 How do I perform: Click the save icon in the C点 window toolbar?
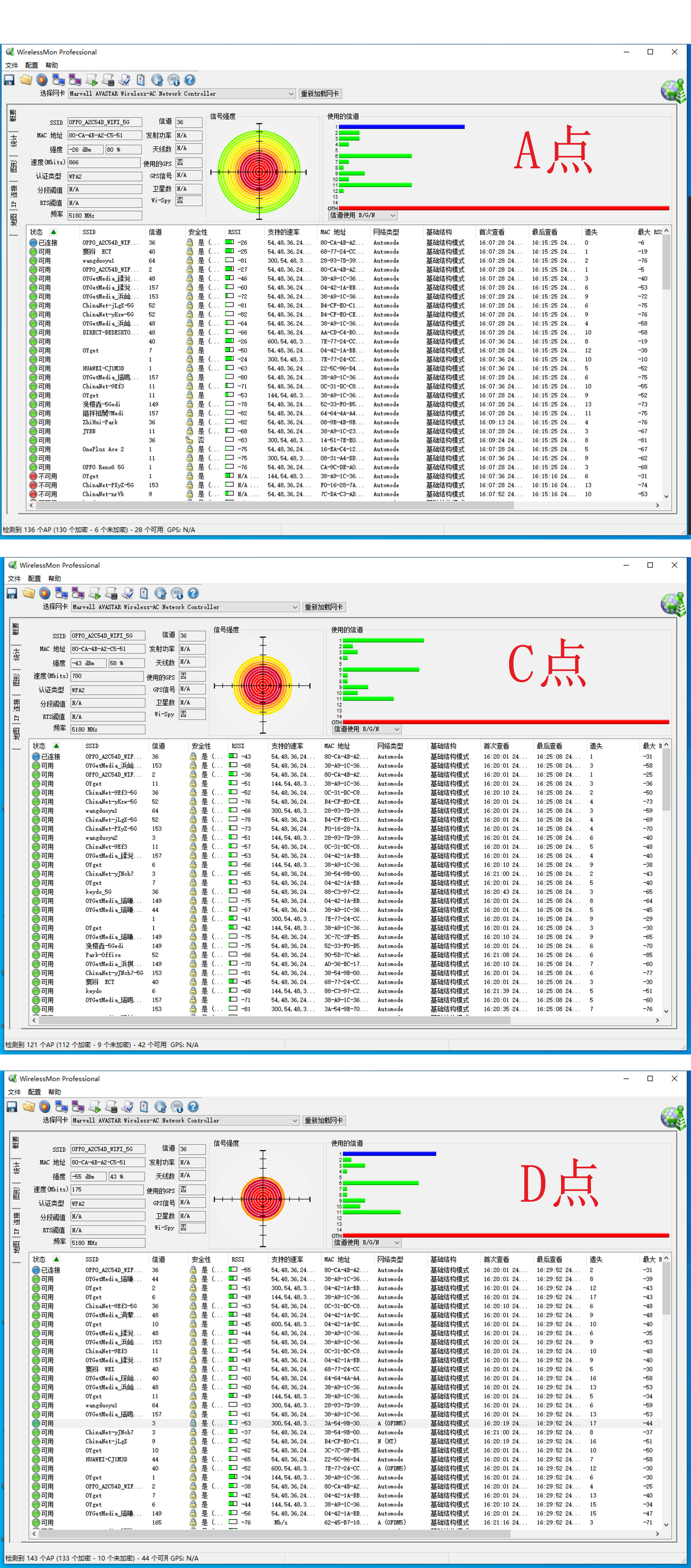coord(12,593)
